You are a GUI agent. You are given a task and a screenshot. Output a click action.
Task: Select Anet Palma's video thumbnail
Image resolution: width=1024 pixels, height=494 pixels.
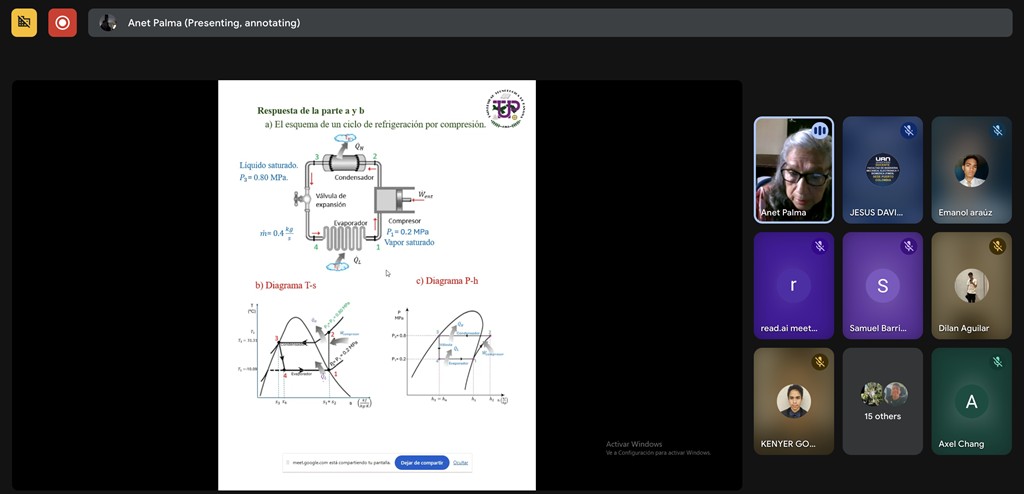793,169
